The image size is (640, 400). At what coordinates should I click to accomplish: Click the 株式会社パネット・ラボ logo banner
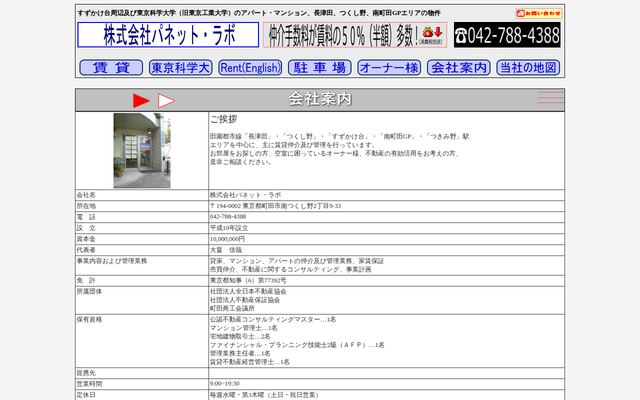[x=168, y=35]
